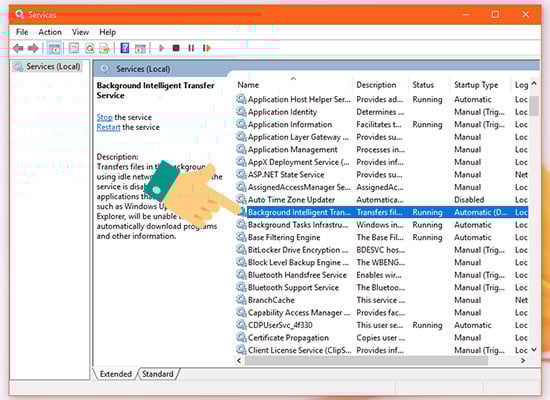Open the Help toolbar icon

[x=125, y=48]
